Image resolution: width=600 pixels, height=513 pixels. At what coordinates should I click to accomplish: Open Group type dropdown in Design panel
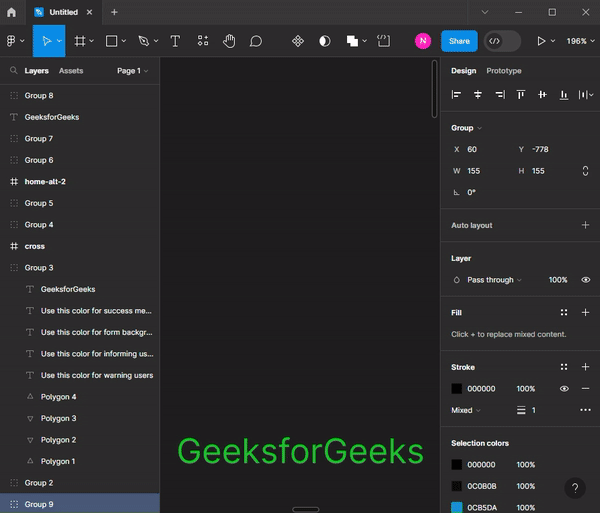click(x=466, y=128)
